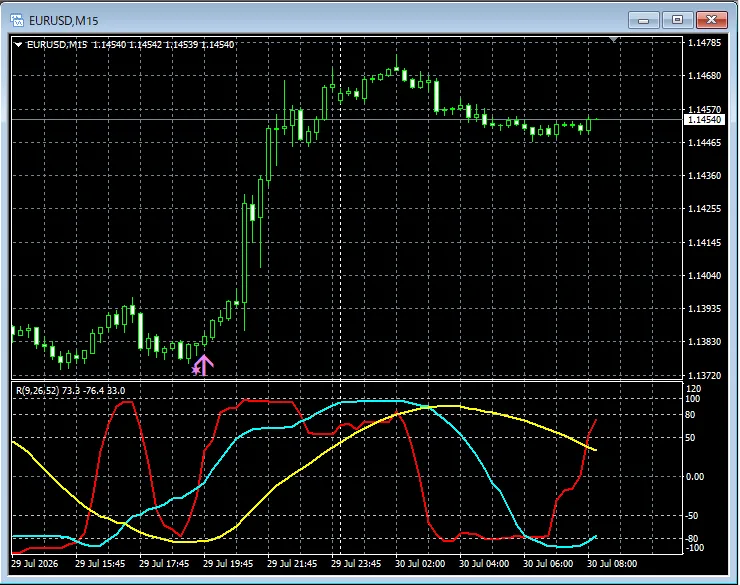The height and width of the screenshot is (585, 740).
Task: Click the indicator scale value 120
Action: (x=693, y=389)
